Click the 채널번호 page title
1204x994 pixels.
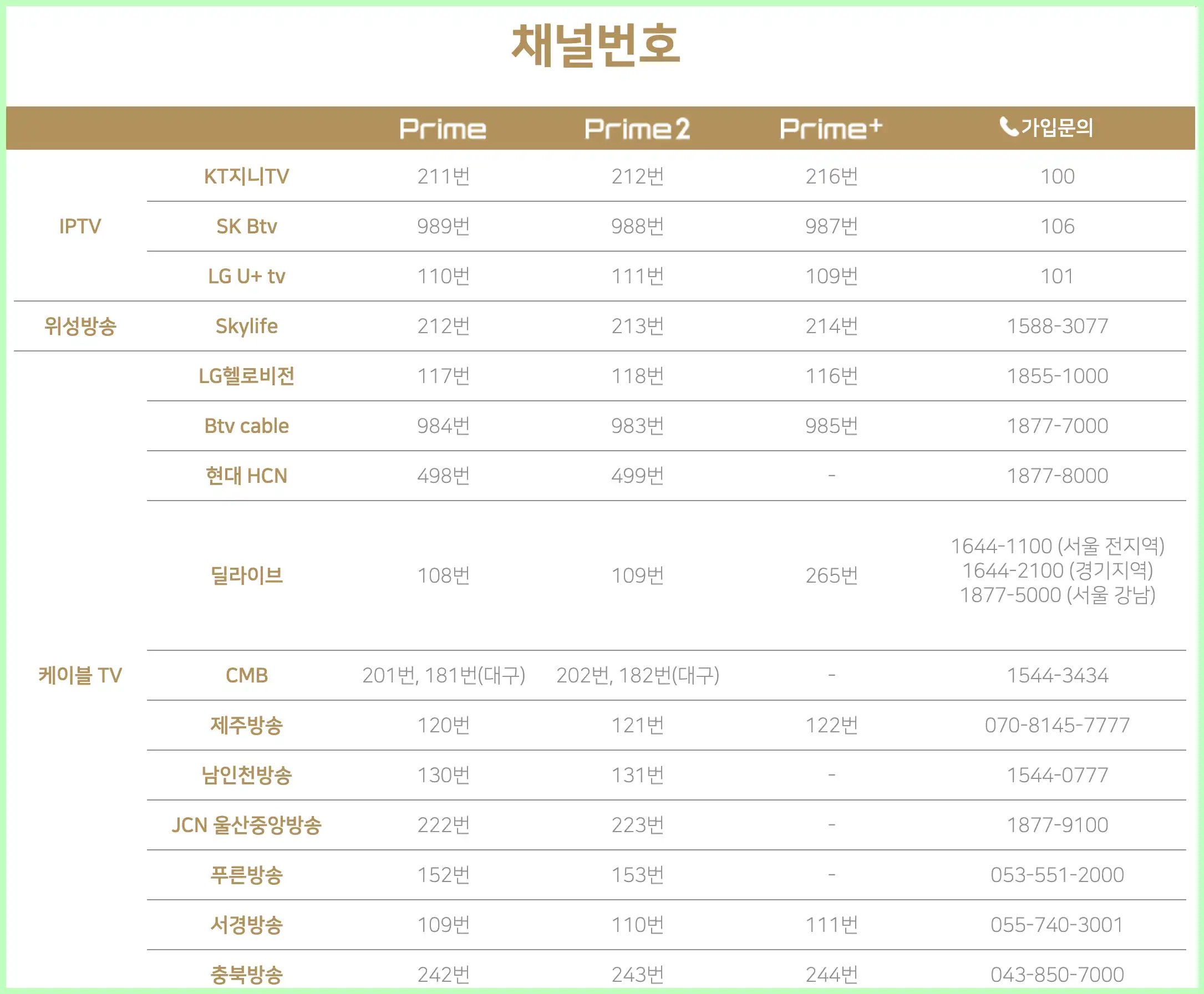[596, 45]
